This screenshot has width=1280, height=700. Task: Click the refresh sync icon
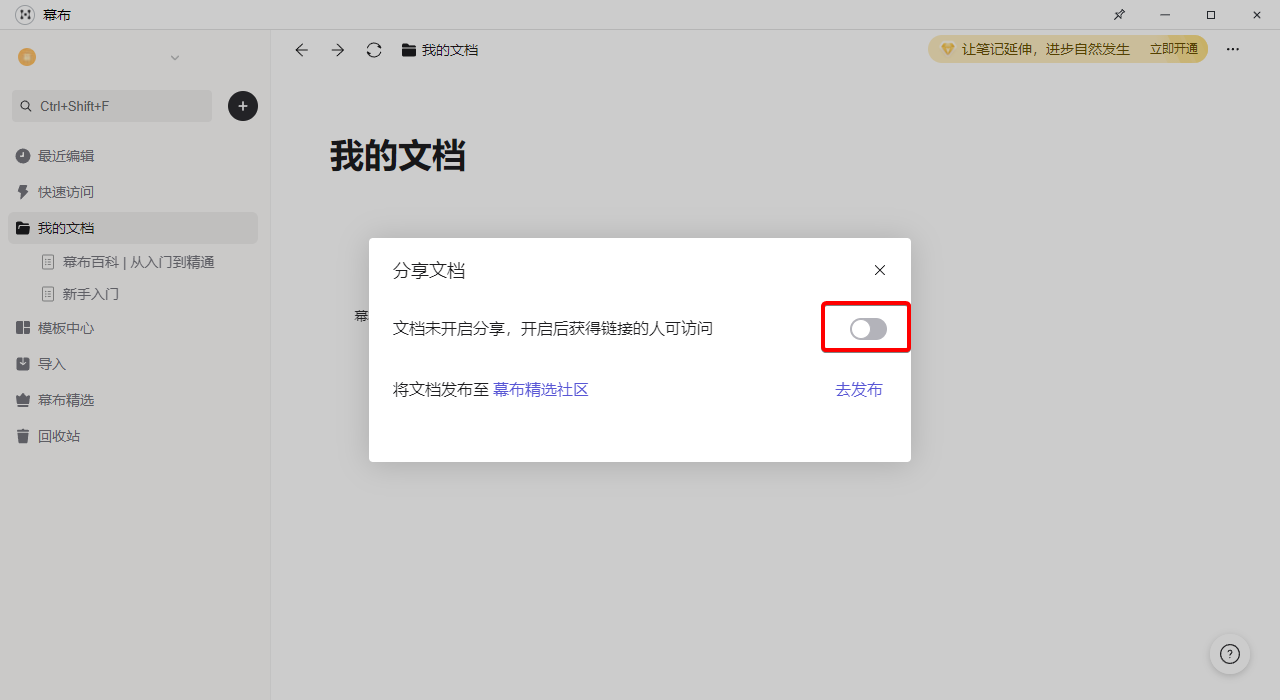coord(374,50)
